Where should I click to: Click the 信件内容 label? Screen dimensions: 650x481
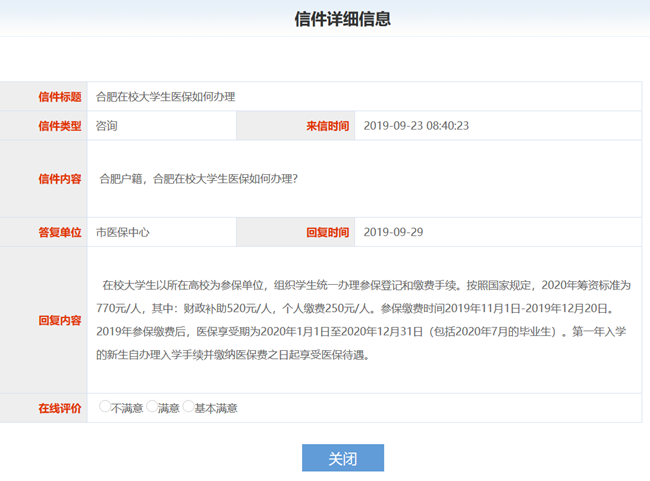pyautogui.click(x=60, y=179)
